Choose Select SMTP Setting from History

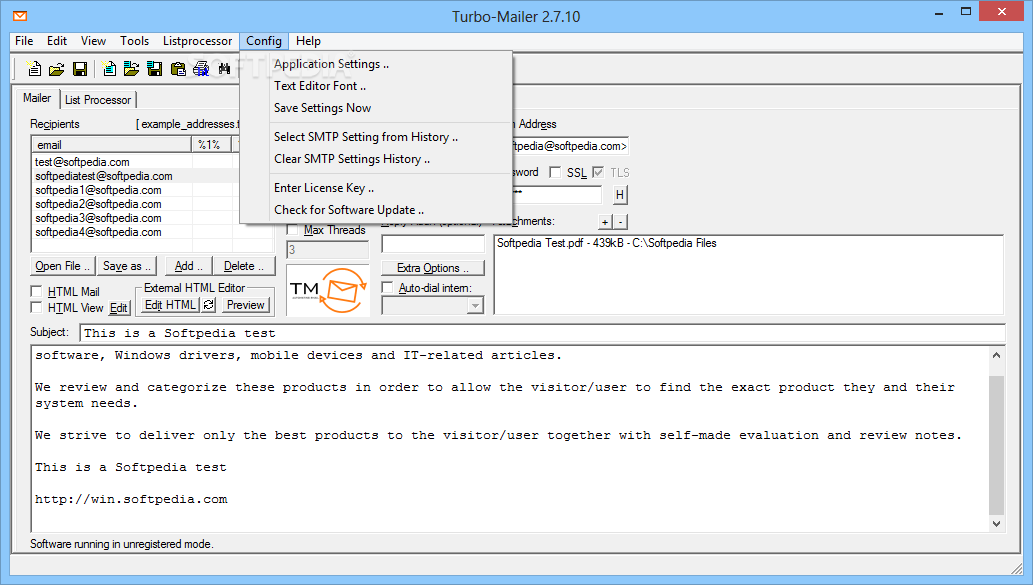pos(376,137)
